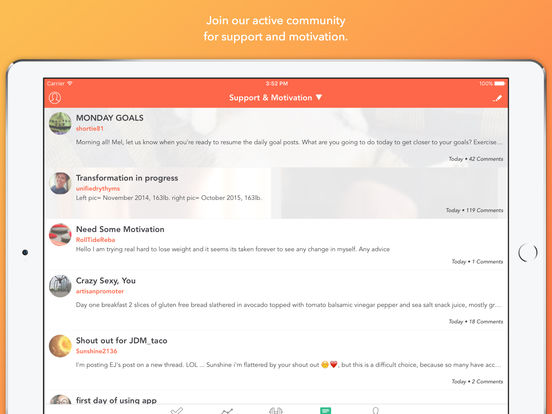Screen dimensions: 552x414
Task: Open the MONDAY GOALS thread title
Action: 110,118
